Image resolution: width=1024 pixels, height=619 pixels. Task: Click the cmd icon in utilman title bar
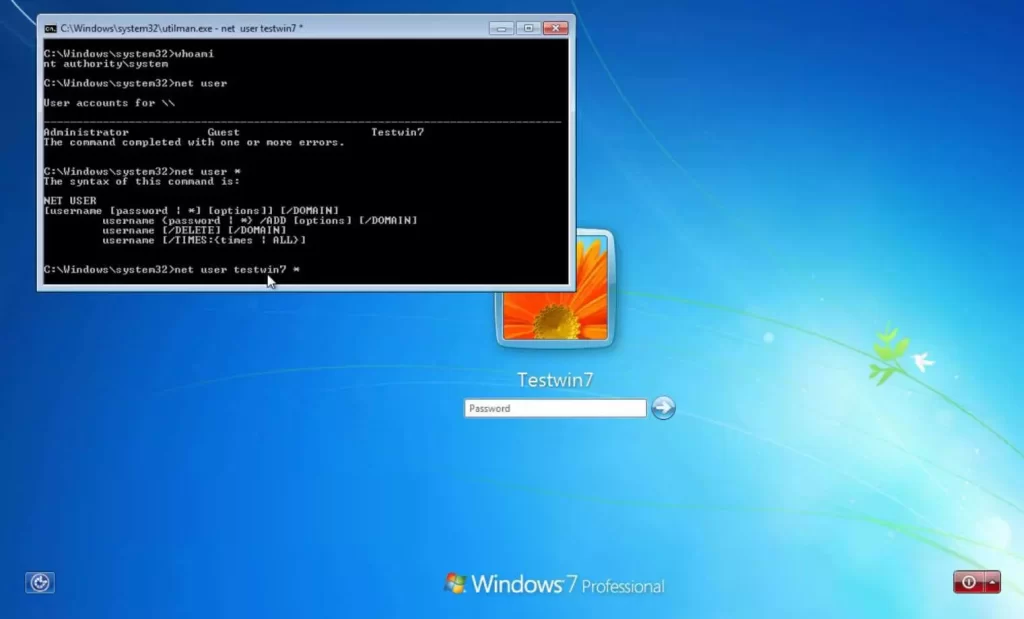point(50,28)
